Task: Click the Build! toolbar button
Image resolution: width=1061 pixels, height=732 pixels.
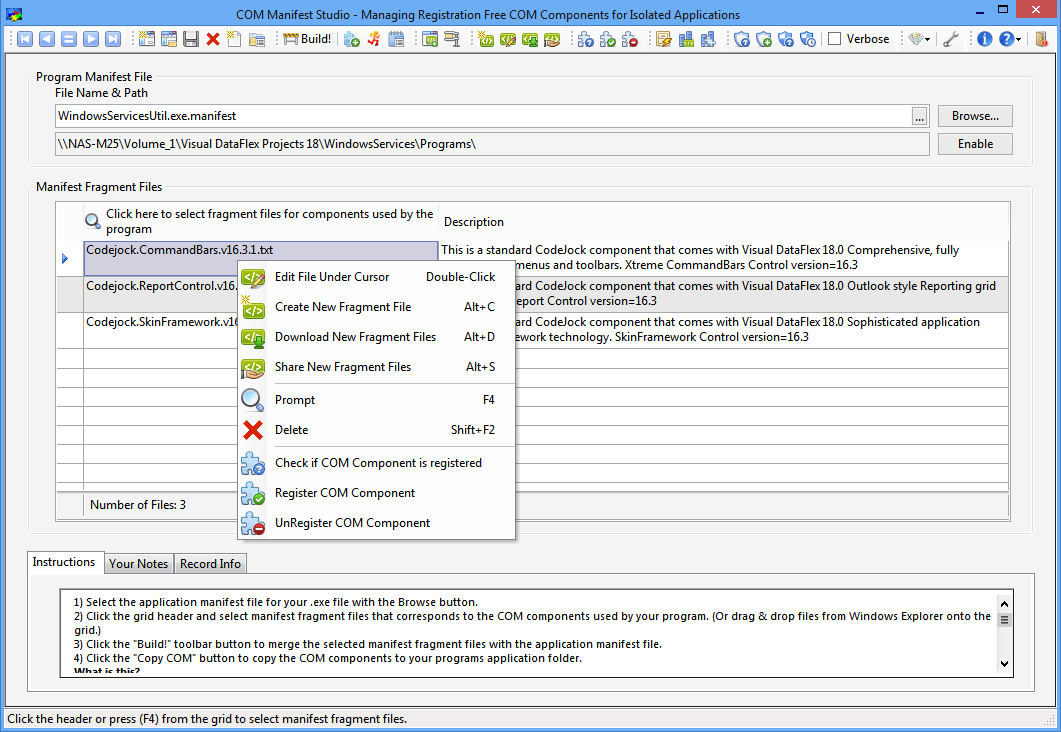Action: tap(307, 39)
